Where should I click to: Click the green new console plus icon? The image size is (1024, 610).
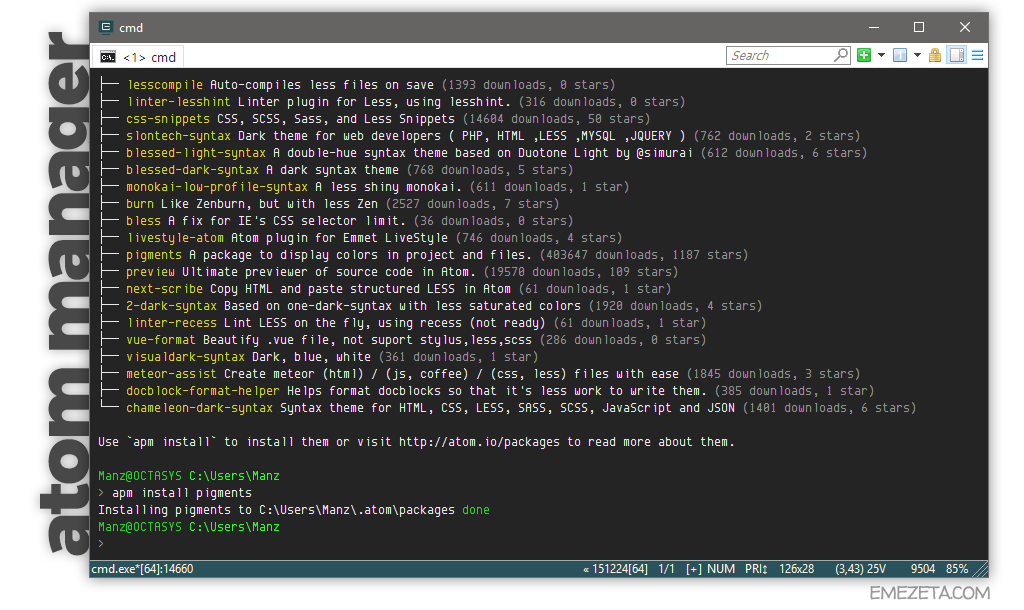click(x=864, y=56)
